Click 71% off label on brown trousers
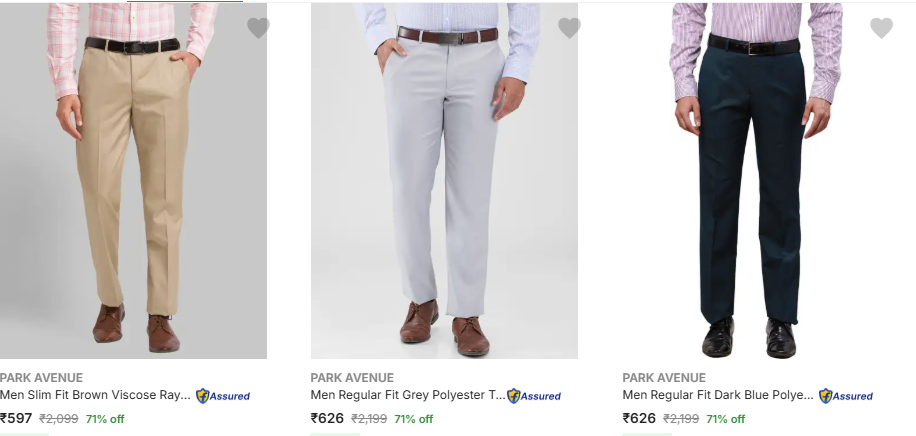916x436 pixels. 105,419
